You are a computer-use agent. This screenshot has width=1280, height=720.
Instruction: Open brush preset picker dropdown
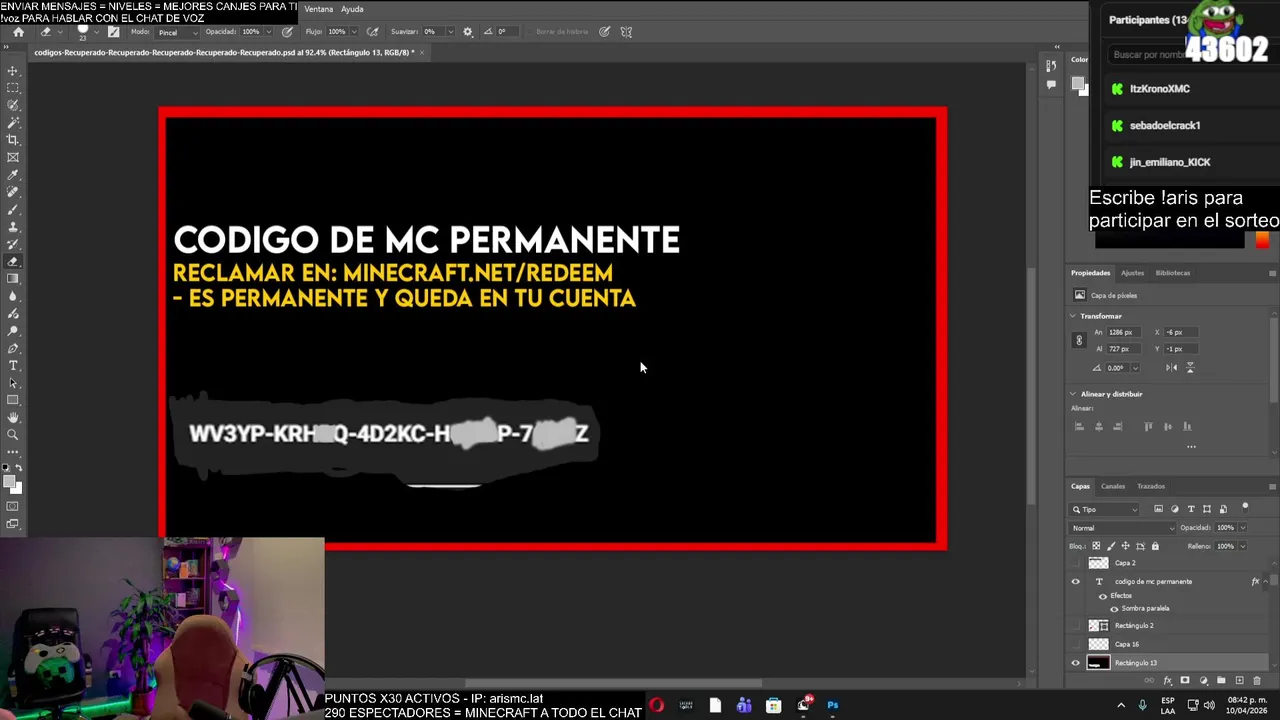point(96,30)
